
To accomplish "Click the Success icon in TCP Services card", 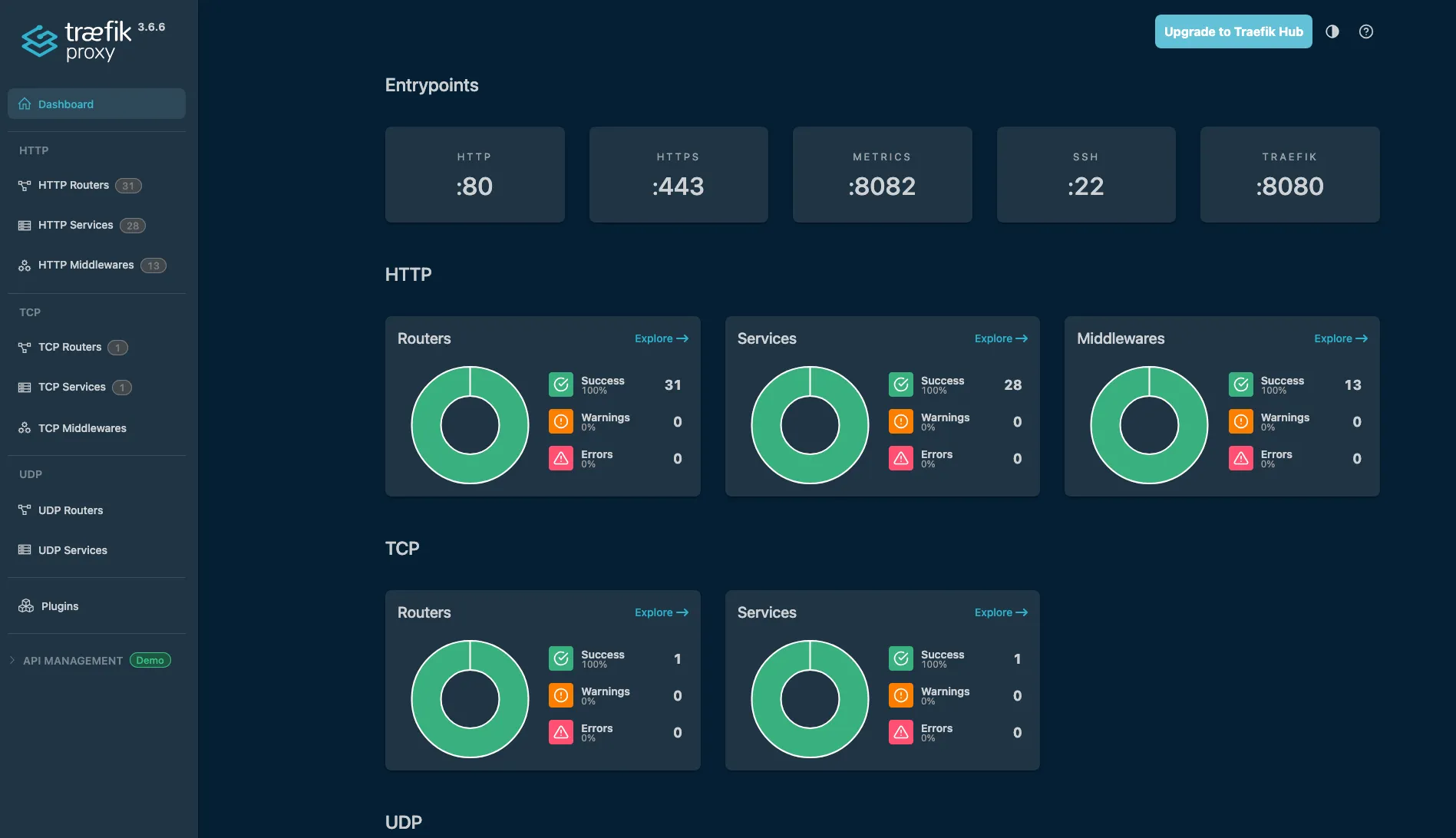I will (900, 658).
